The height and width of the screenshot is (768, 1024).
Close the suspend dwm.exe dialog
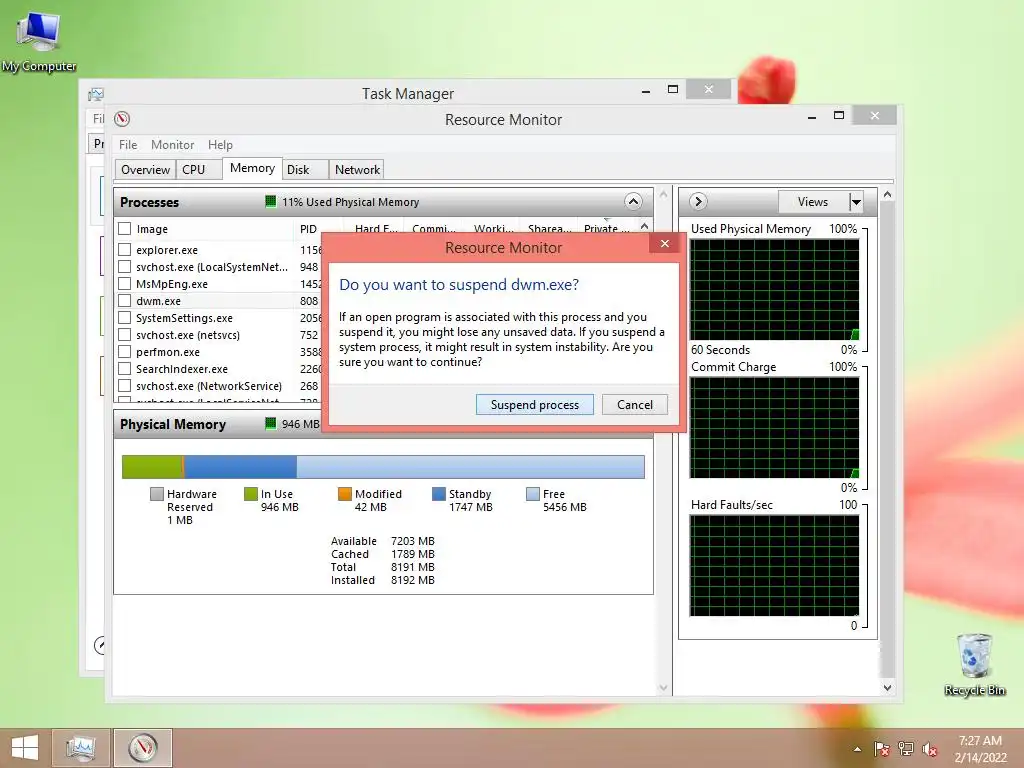tap(665, 244)
